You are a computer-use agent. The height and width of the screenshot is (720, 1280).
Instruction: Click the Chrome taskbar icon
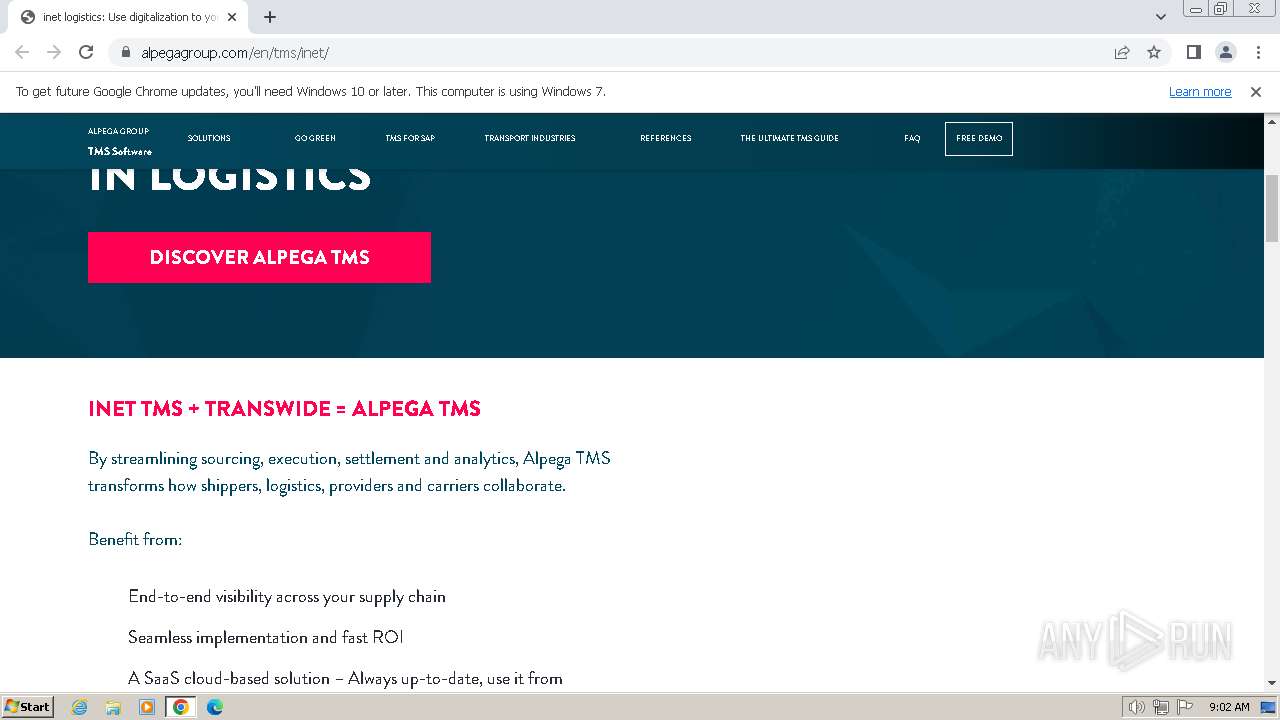181,707
